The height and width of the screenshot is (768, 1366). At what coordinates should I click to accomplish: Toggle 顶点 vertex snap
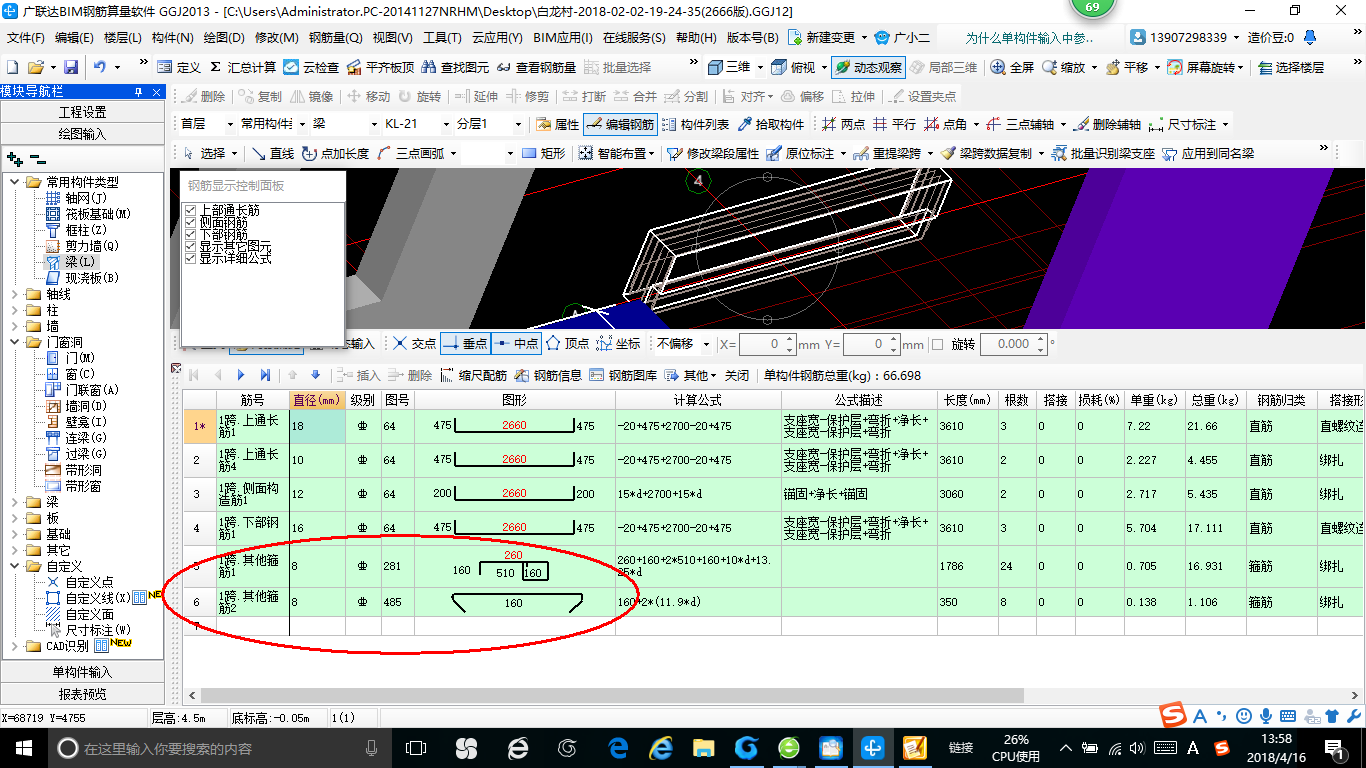[567, 344]
